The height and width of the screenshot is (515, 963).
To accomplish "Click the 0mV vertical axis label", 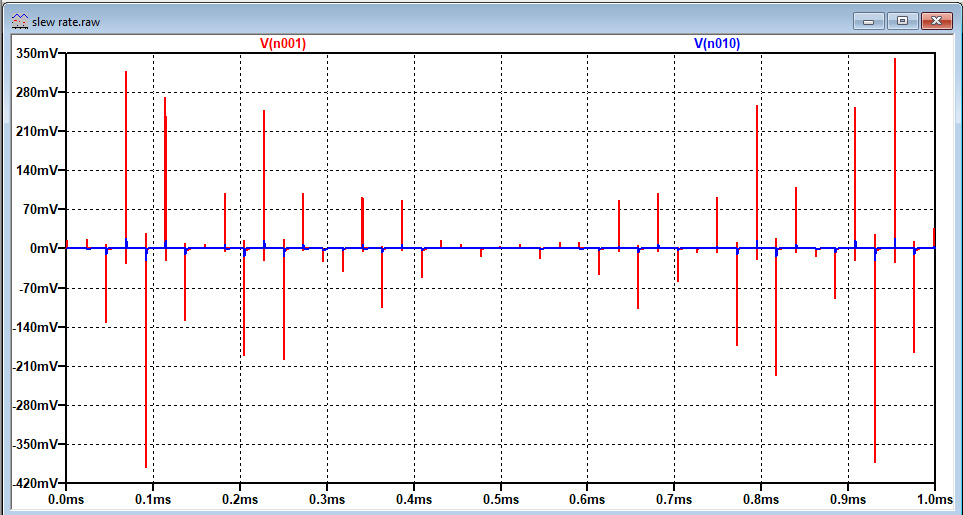I will [43, 249].
